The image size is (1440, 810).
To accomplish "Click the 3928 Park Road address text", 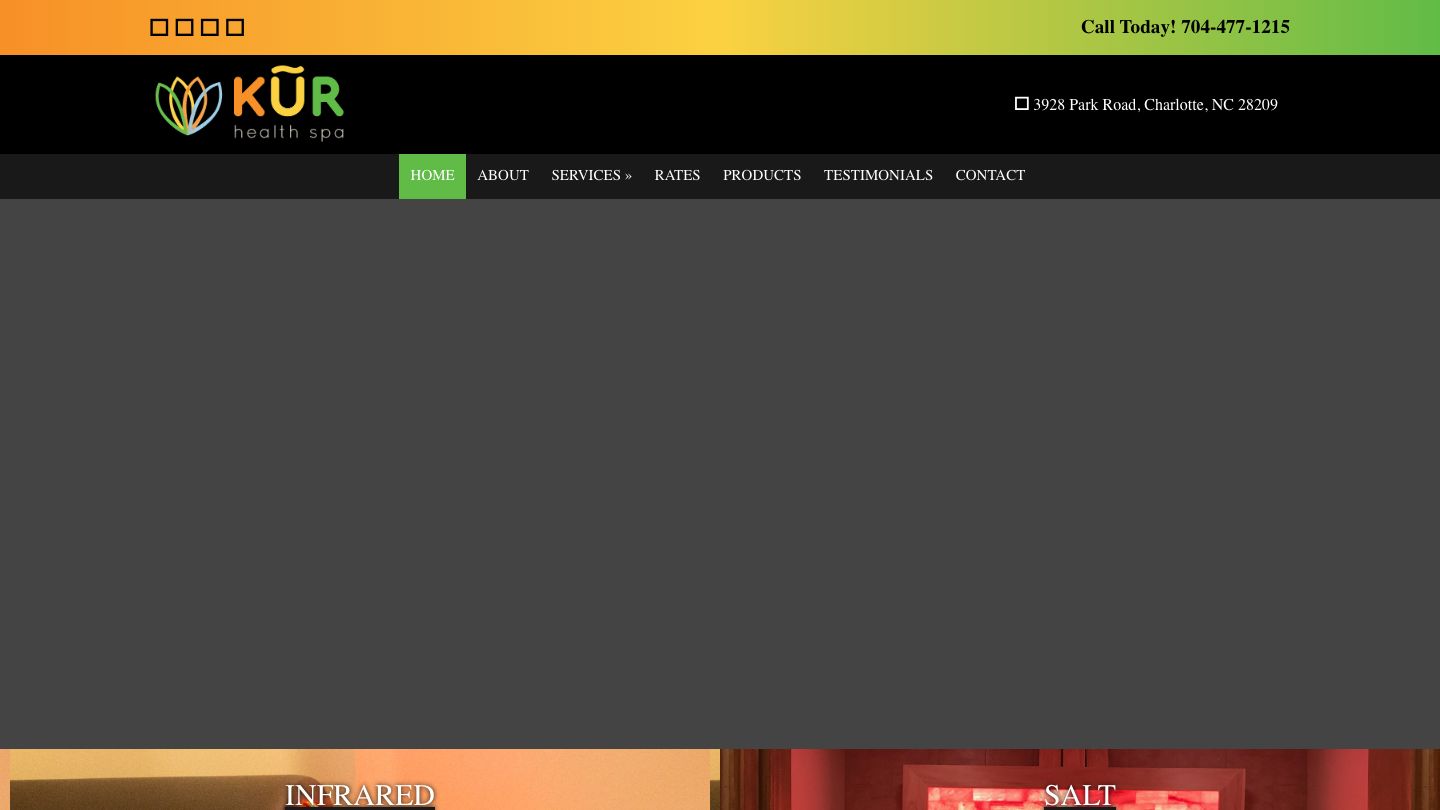I will click(x=1155, y=105).
